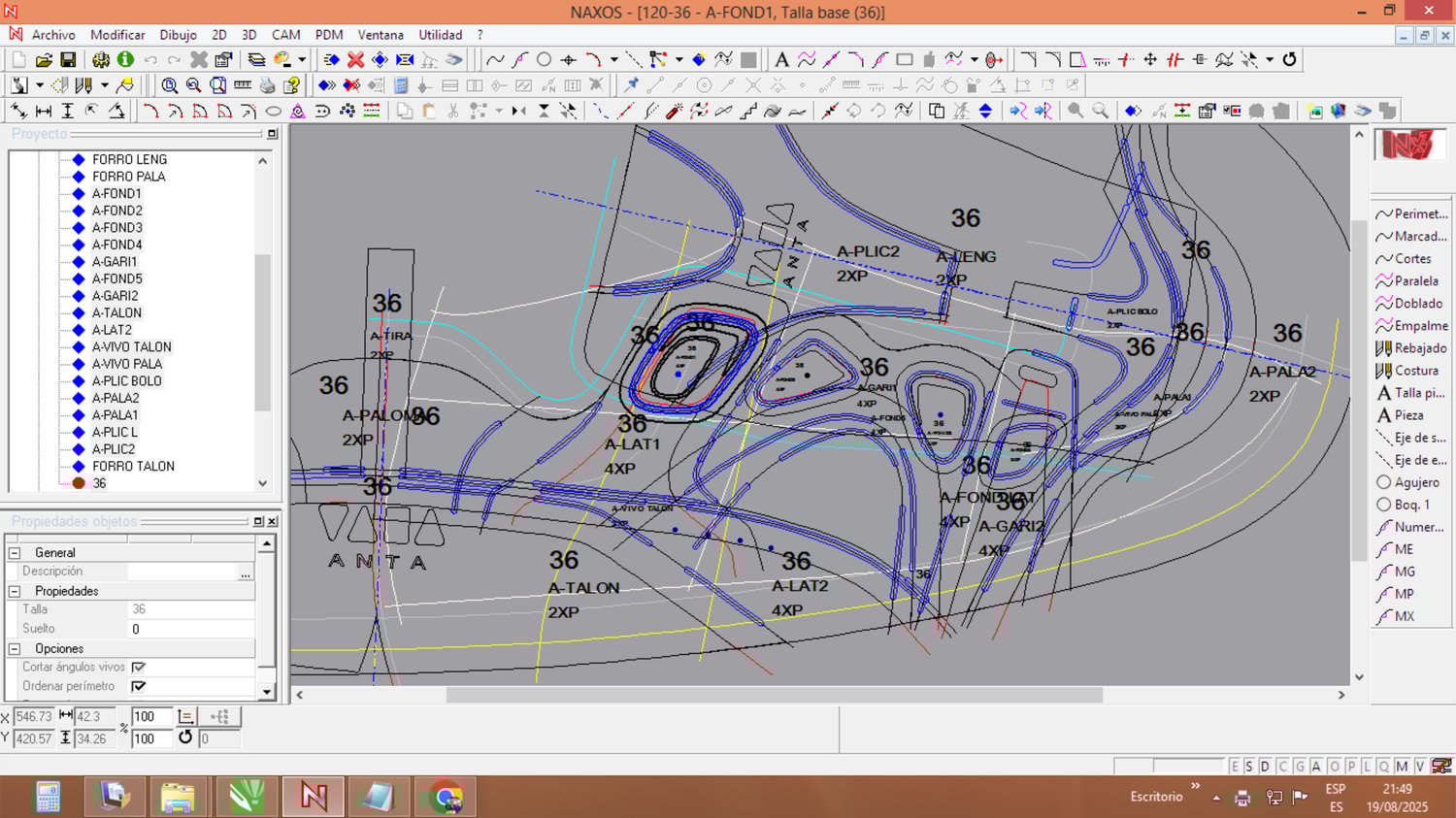Screen dimensions: 1456x818
Task: Toggle the Cortar ángulos vivos checkbox
Action: pyautogui.click(x=139, y=668)
